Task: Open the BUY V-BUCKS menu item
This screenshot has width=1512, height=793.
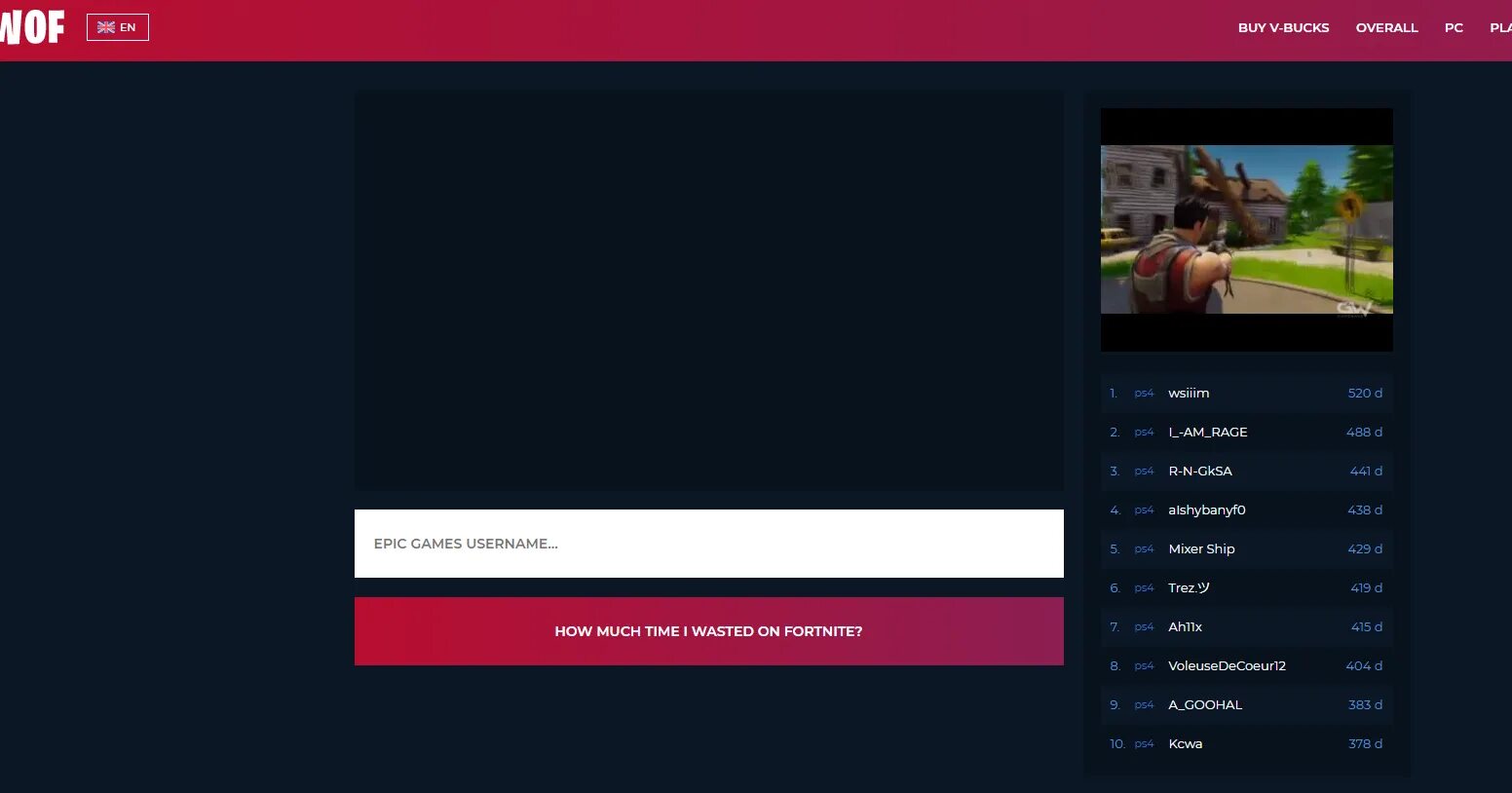Action: tap(1283, 27)
